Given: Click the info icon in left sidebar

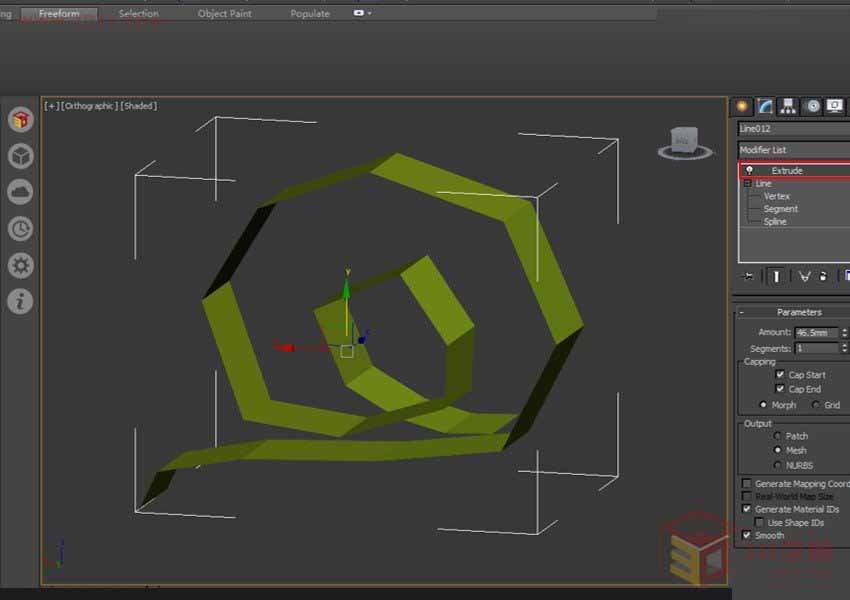Looking at the screenshot, I should 21,301.
